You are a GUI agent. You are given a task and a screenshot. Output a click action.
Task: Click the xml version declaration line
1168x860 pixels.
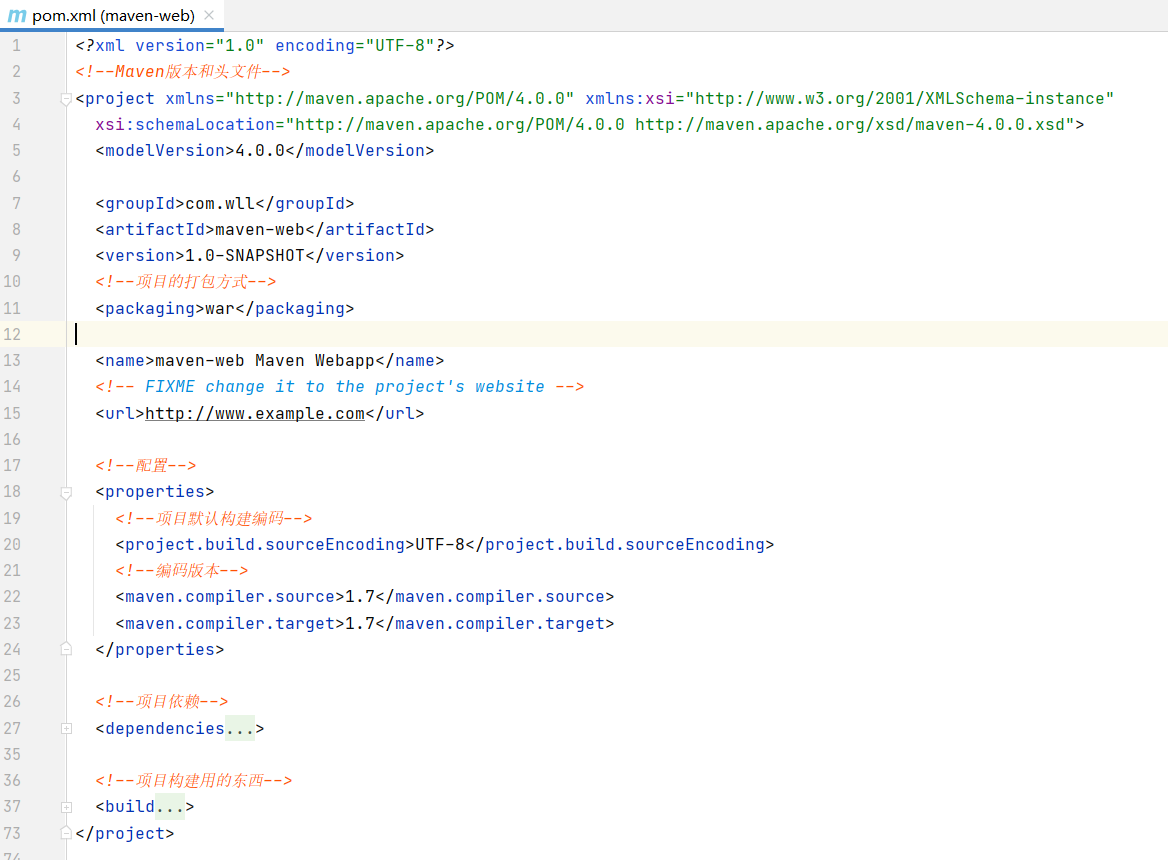tap(264, 45)
